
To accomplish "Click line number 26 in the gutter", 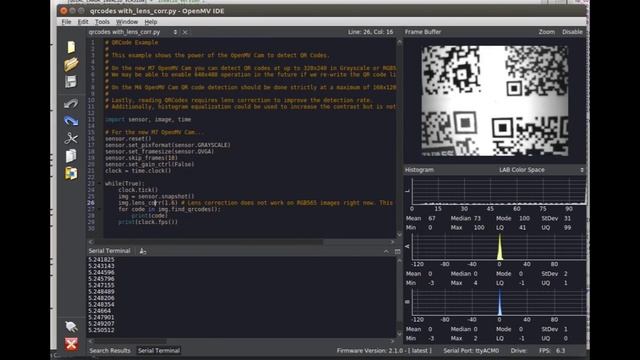I will pyautogui.click(x=91, y=202).
